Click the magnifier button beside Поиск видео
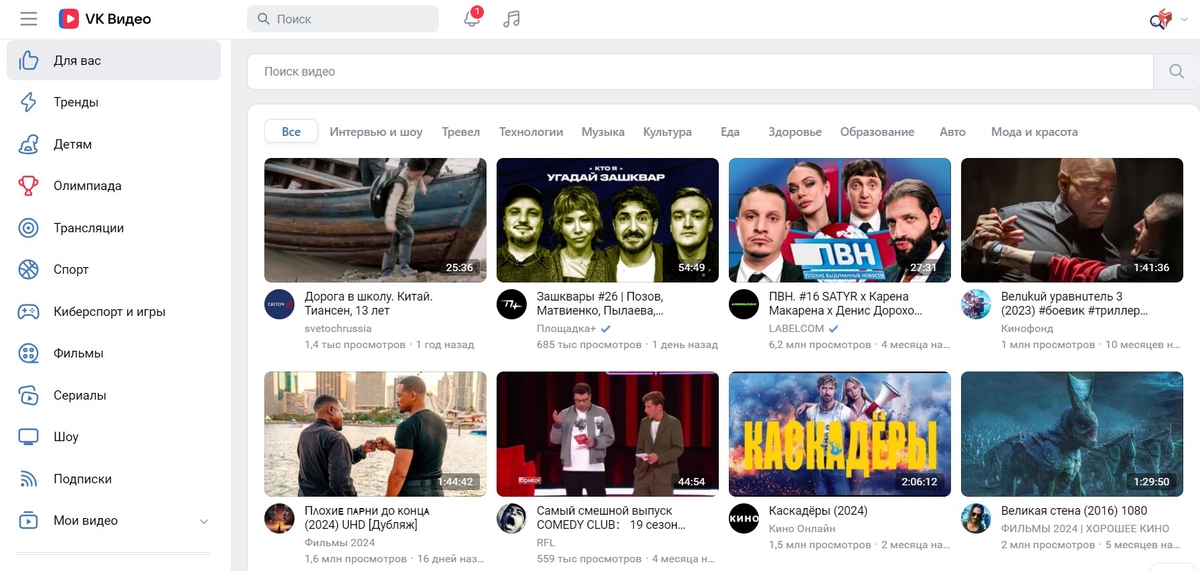Image resolution: width=1200 pixels, height=571 pixels. click(1175, 72)
